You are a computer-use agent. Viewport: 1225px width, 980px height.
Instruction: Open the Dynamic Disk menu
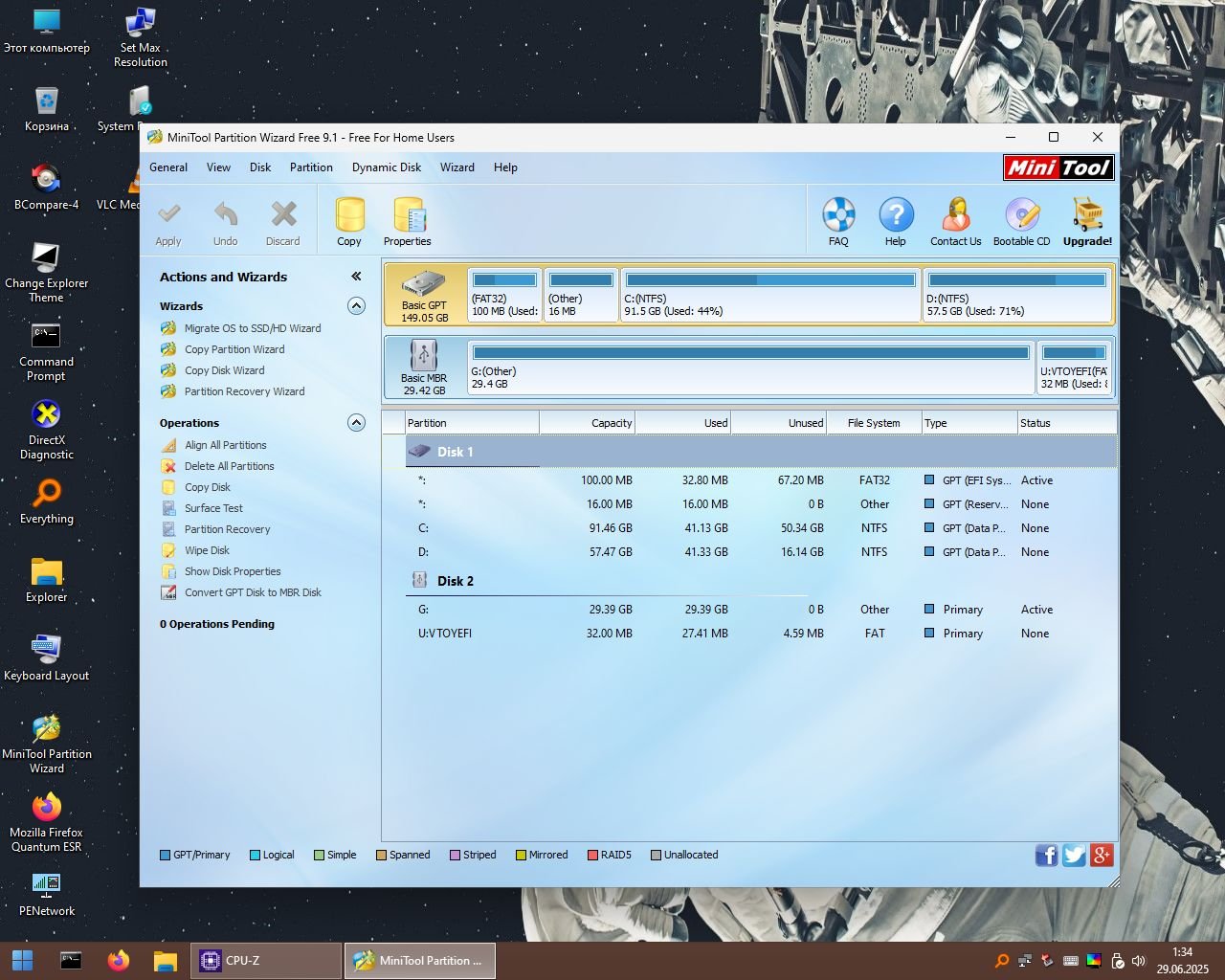pyautogui.click(x=386, y=167)
